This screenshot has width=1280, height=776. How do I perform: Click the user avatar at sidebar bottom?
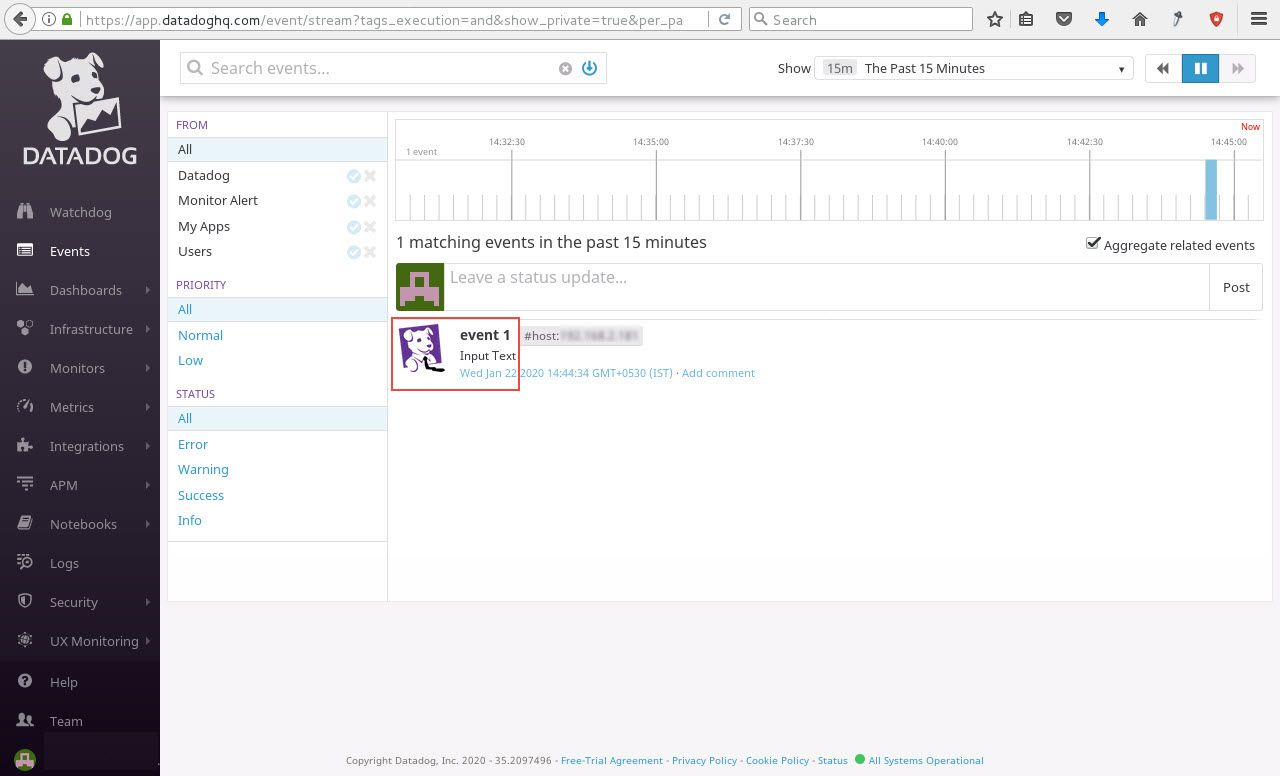pyautogui.click(x=25, y=760)
